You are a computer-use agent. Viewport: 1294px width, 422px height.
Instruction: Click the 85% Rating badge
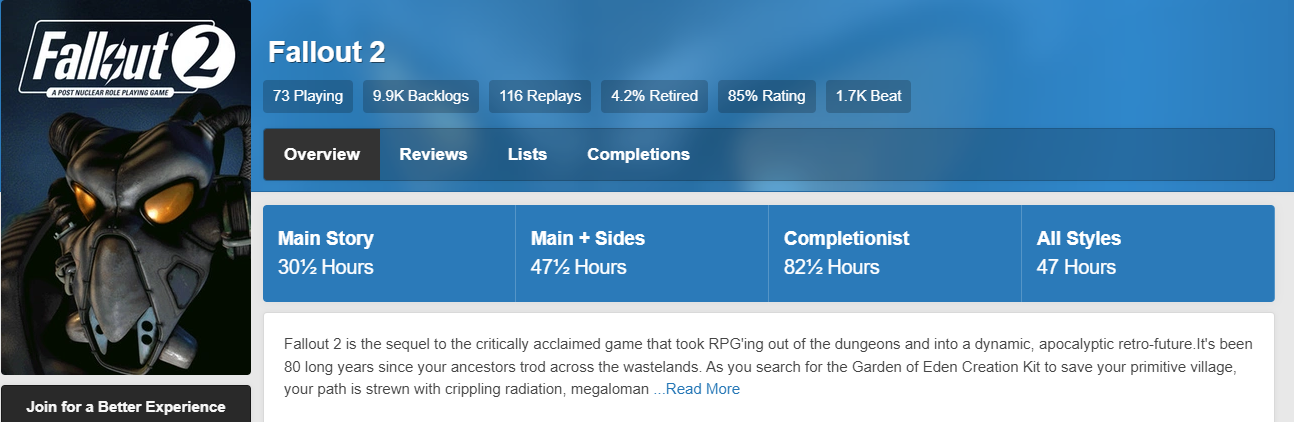click(x=767, y=96)
